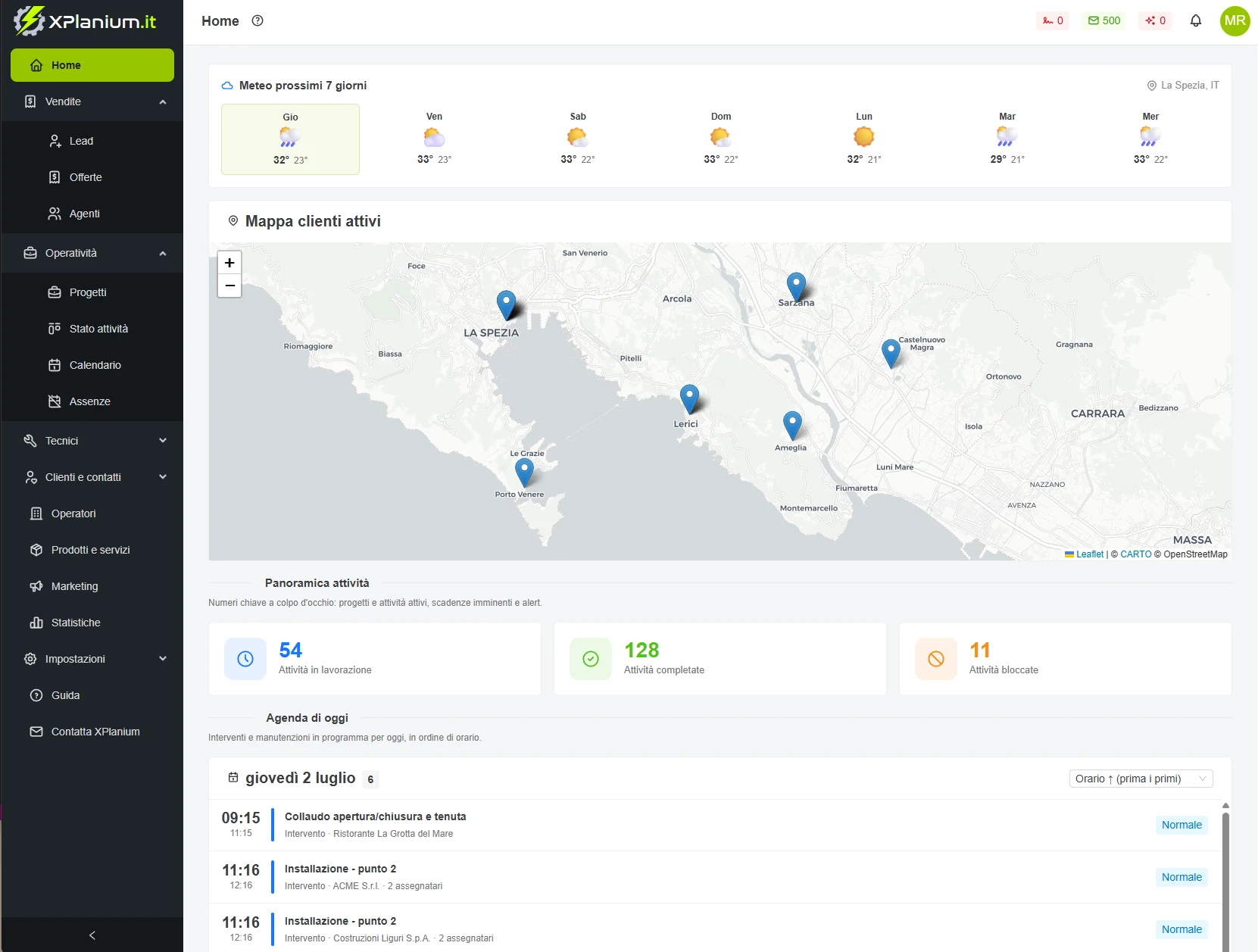Zoom in on the map
This screenshot has height=952, width=1258.
pyautogui.click(x=229, y=263)
